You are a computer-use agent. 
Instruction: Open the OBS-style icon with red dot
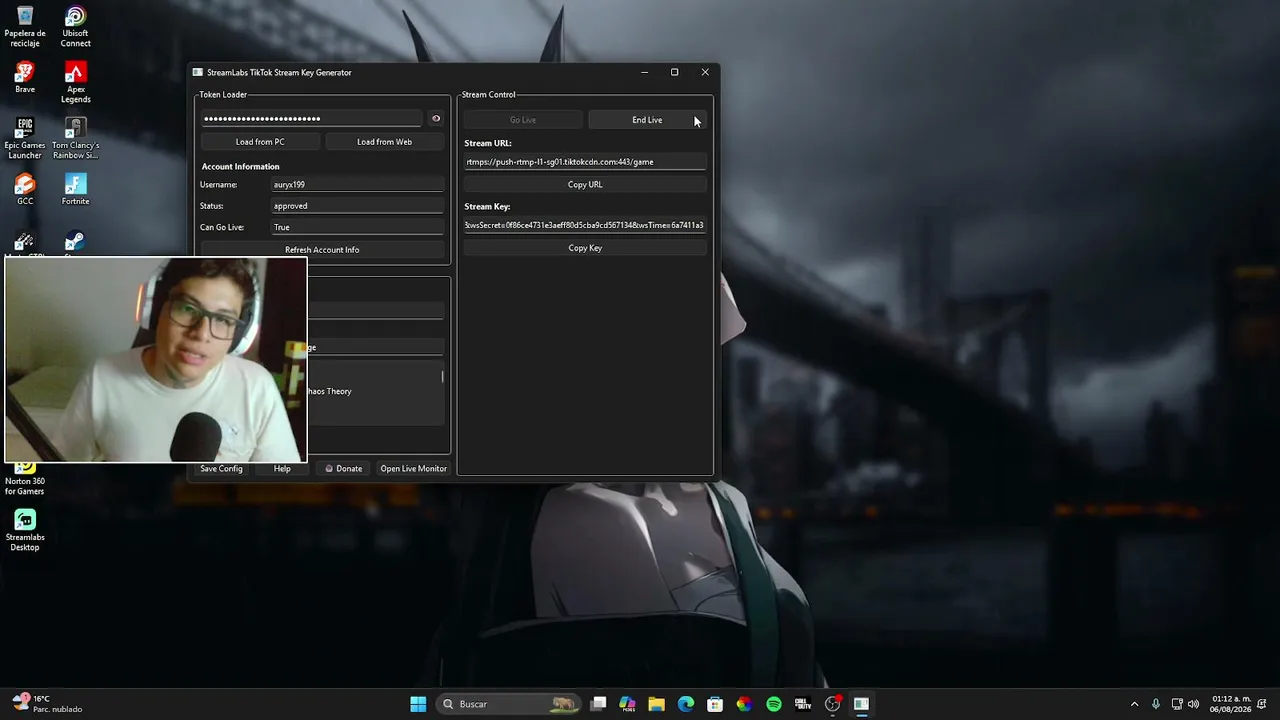(832, 704)
